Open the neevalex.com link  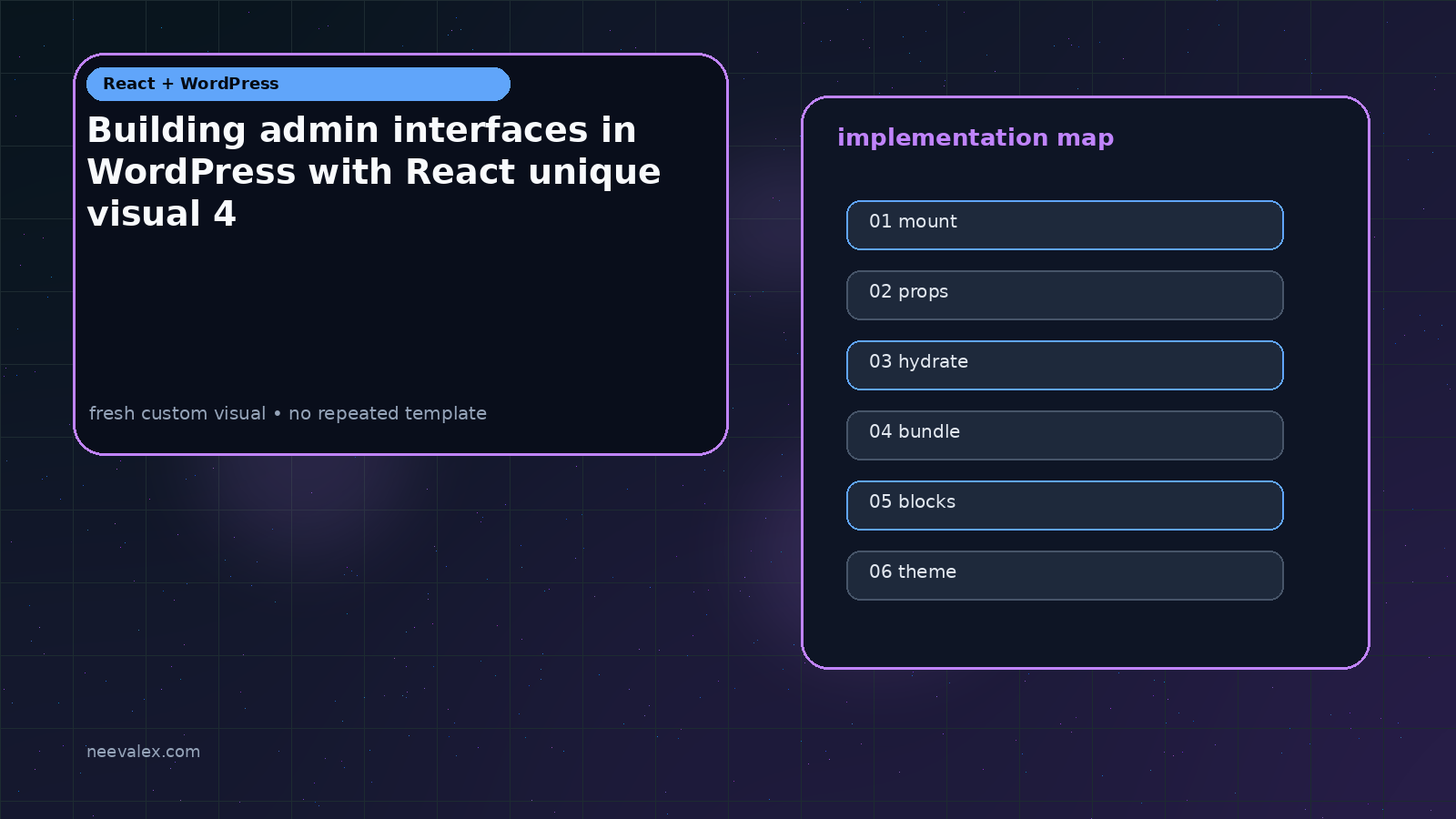coord(143,752)
